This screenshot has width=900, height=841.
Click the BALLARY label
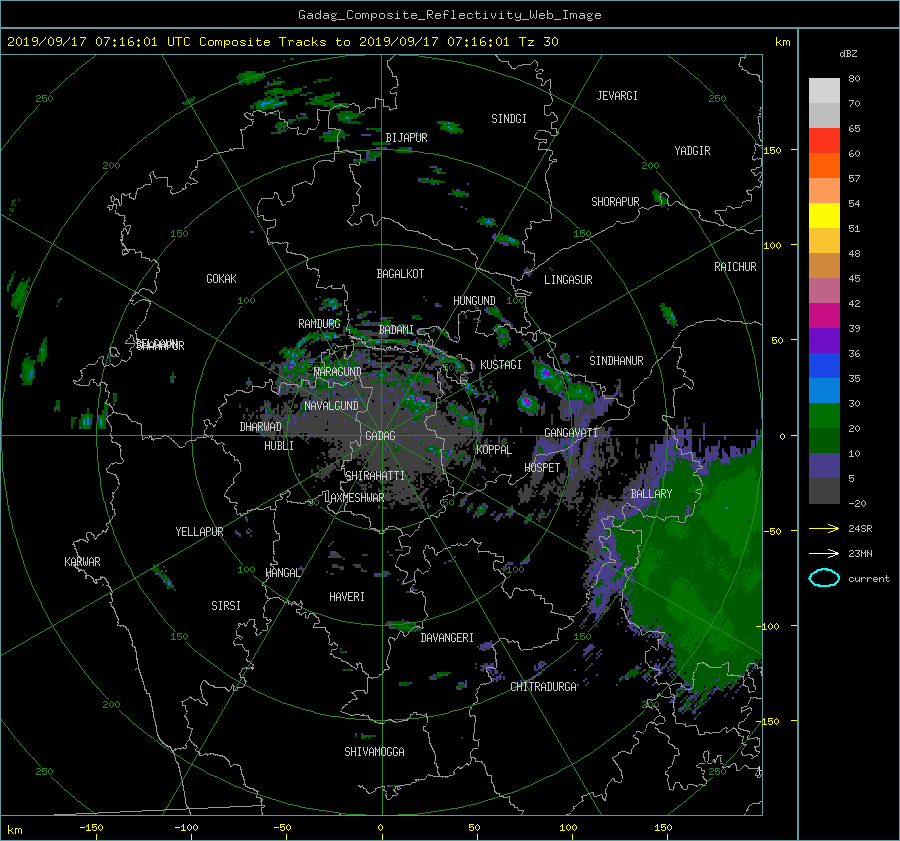coord(651,494)
